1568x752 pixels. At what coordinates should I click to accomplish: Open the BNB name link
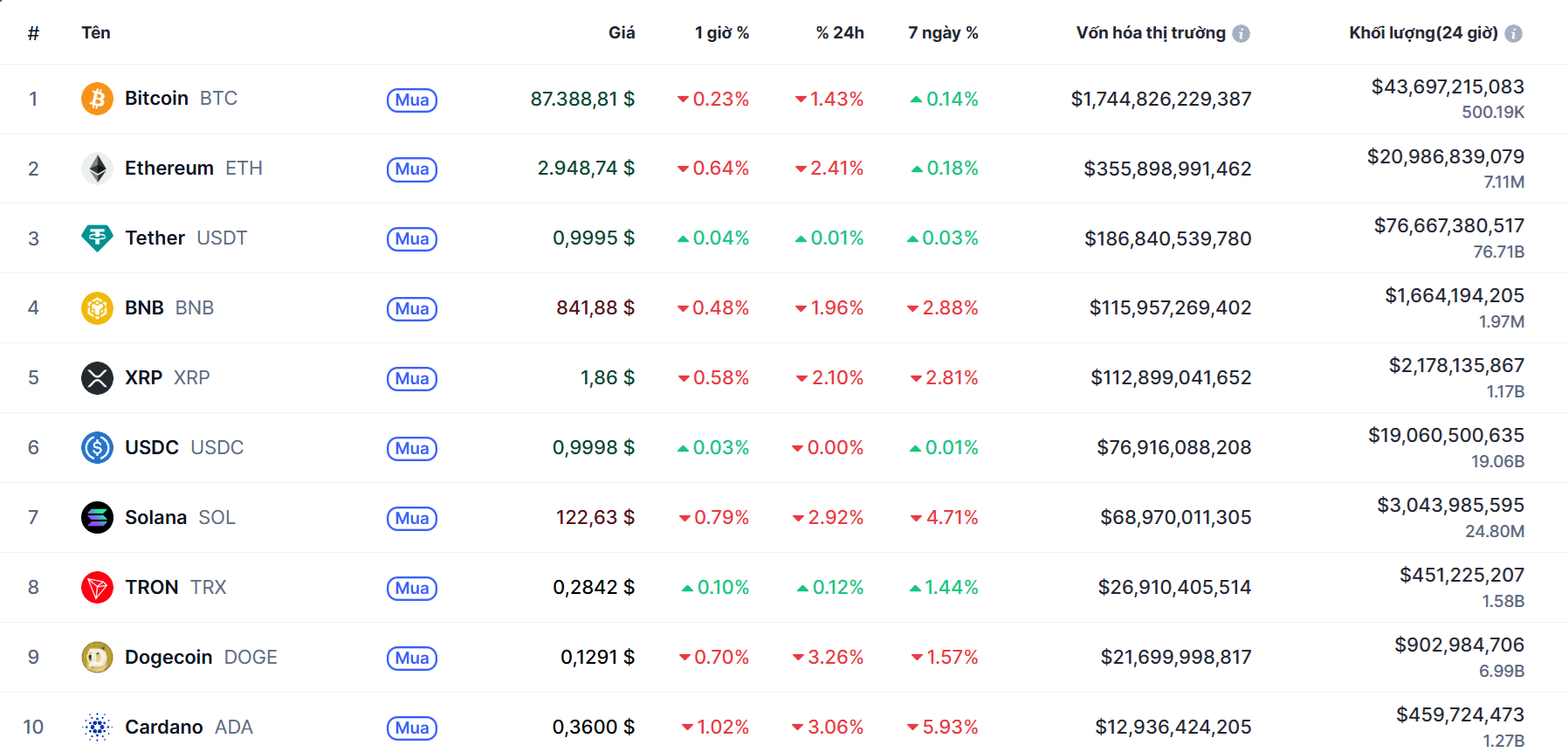click(x=169, y=307)
